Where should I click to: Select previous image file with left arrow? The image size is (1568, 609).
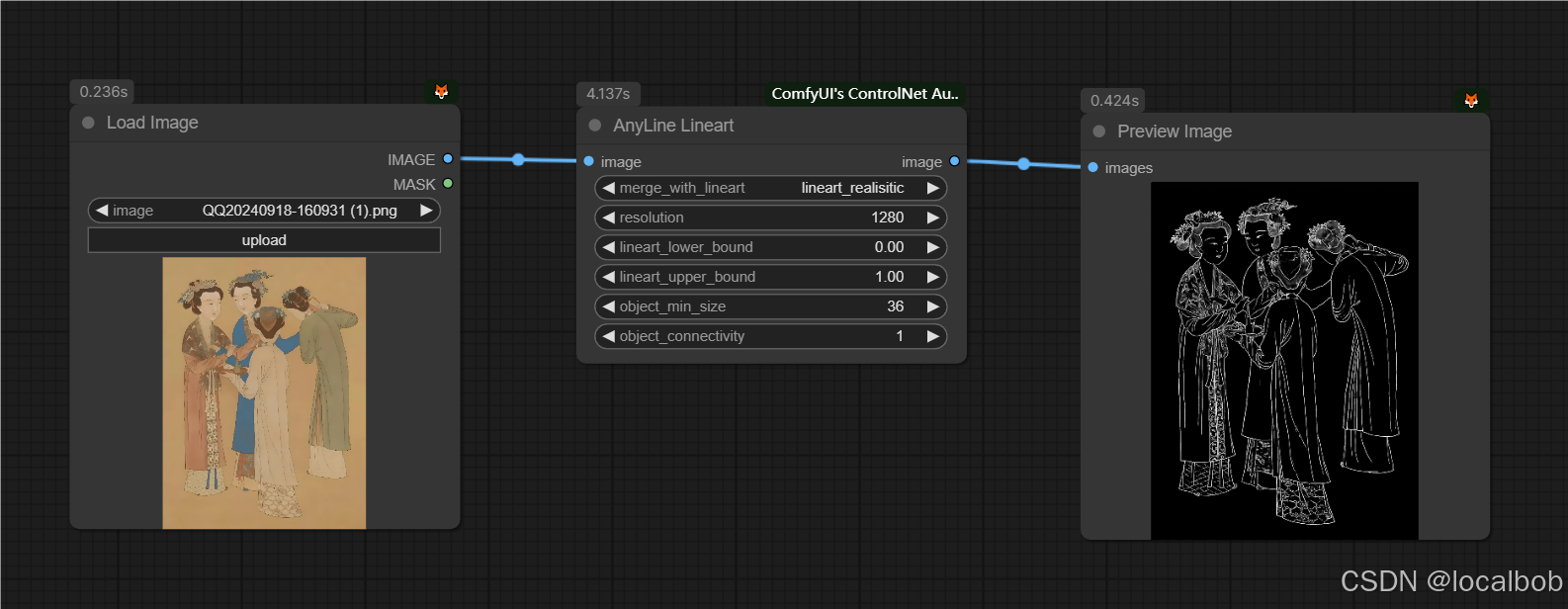[x=102, y=211]
